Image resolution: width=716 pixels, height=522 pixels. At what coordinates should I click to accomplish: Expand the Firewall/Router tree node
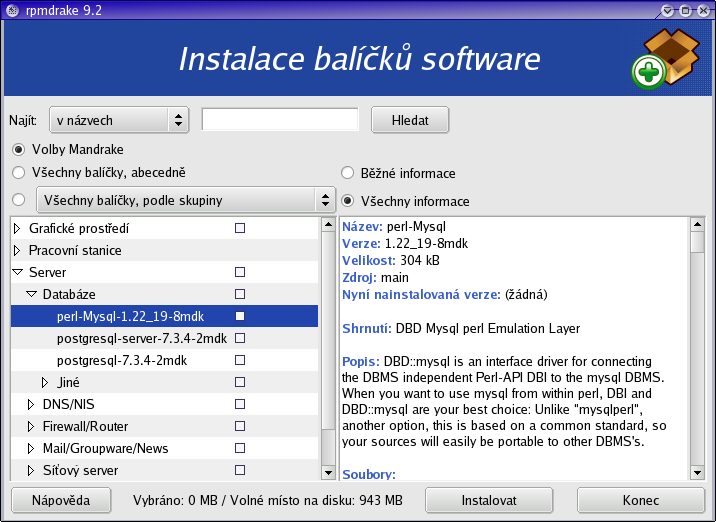tap(31, 426)
